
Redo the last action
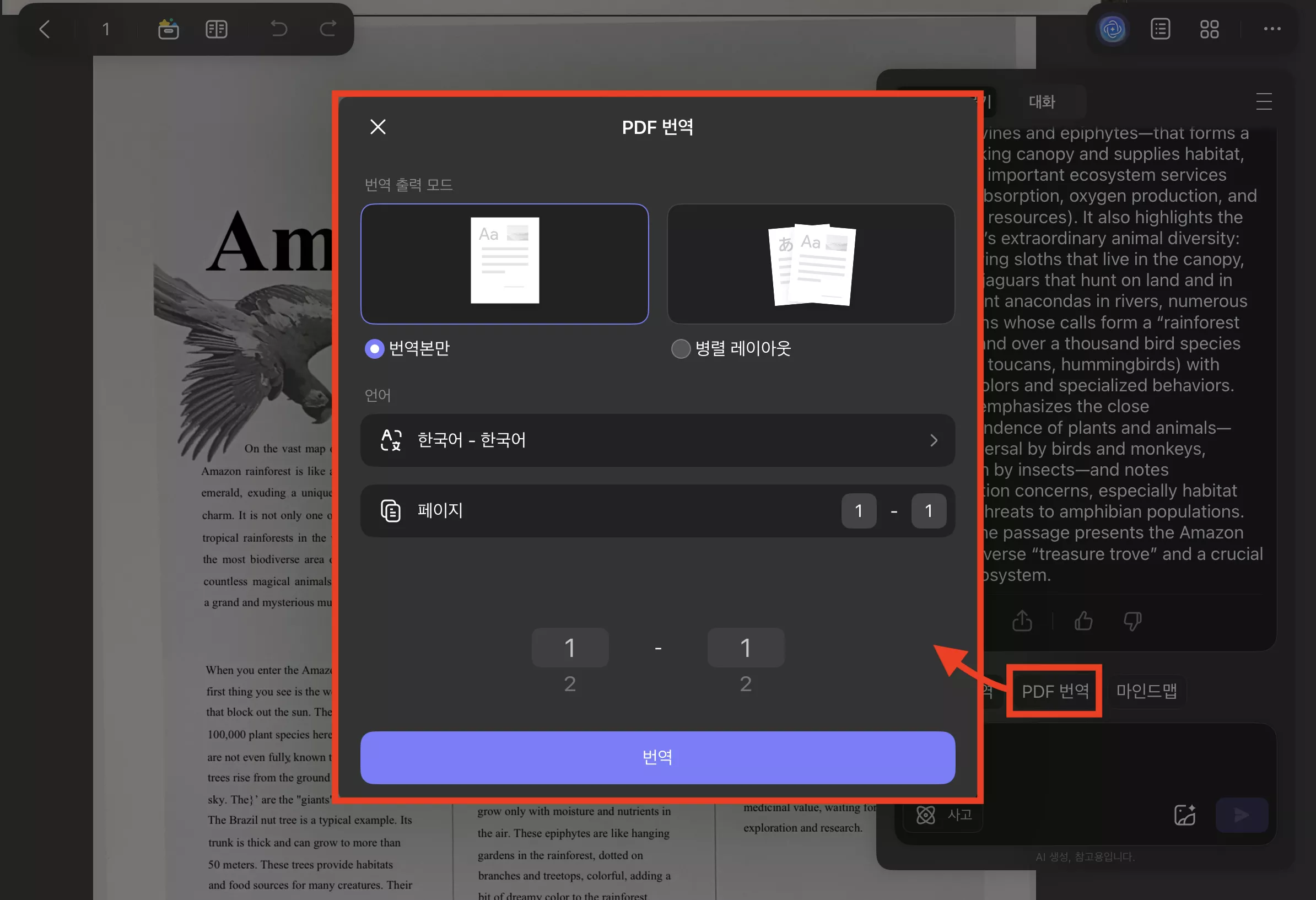click(x=327, y=29)
